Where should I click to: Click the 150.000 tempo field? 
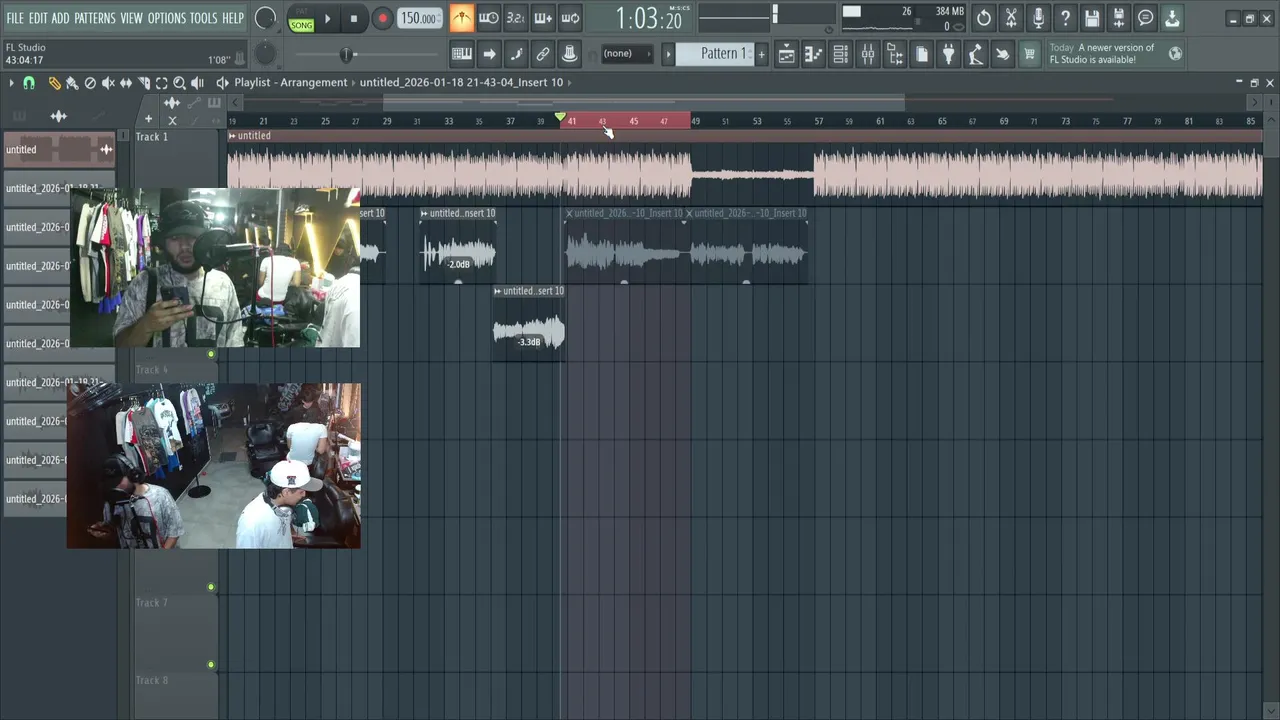click(419, 18)
